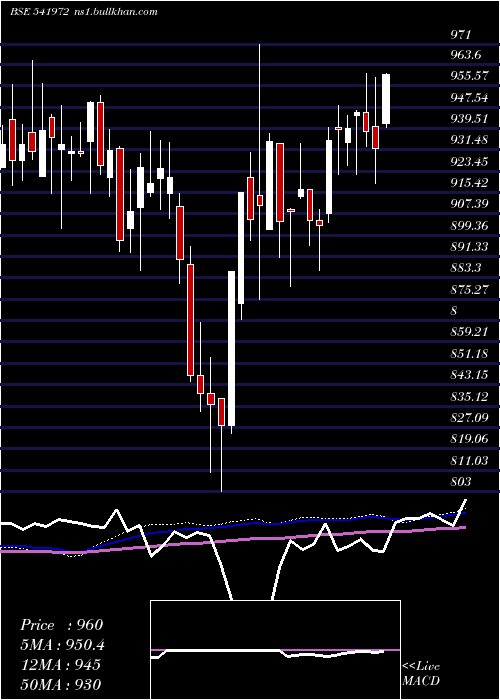Select the 819.06 price label

[x=469, y=439]
